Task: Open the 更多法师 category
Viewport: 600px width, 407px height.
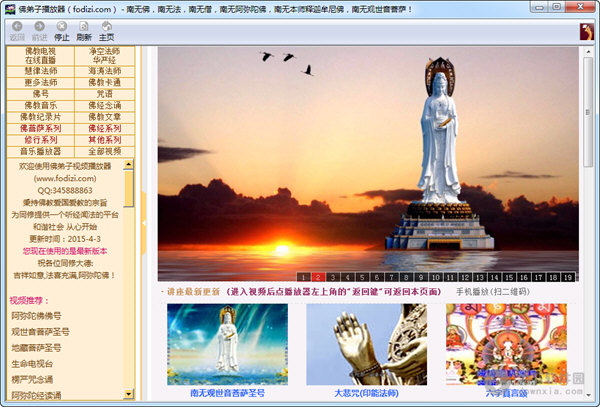Action: tap(41, 83)
